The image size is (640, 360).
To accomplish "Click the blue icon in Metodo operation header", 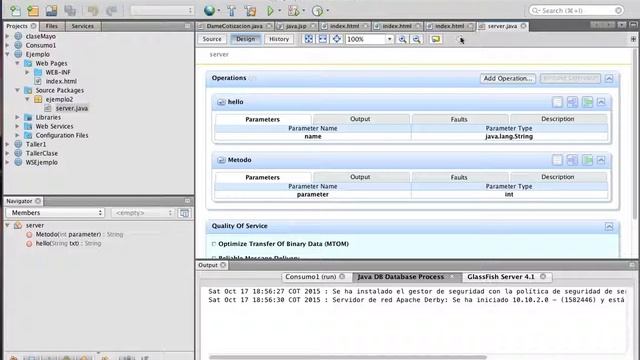I will point(572,160).
